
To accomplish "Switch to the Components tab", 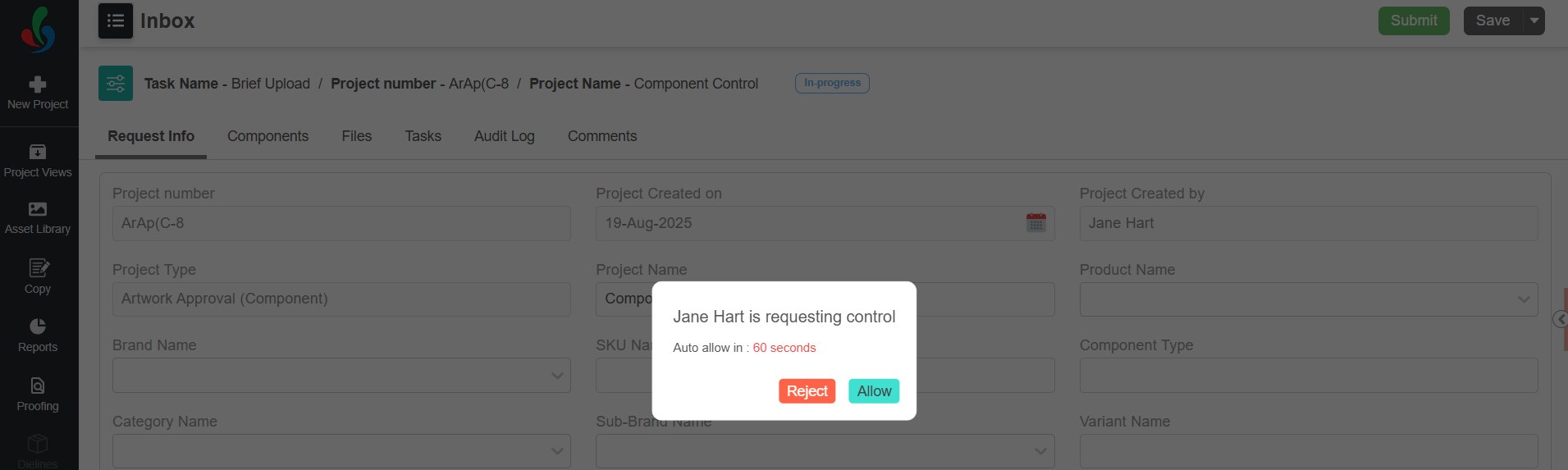I will tap(267, 136).
